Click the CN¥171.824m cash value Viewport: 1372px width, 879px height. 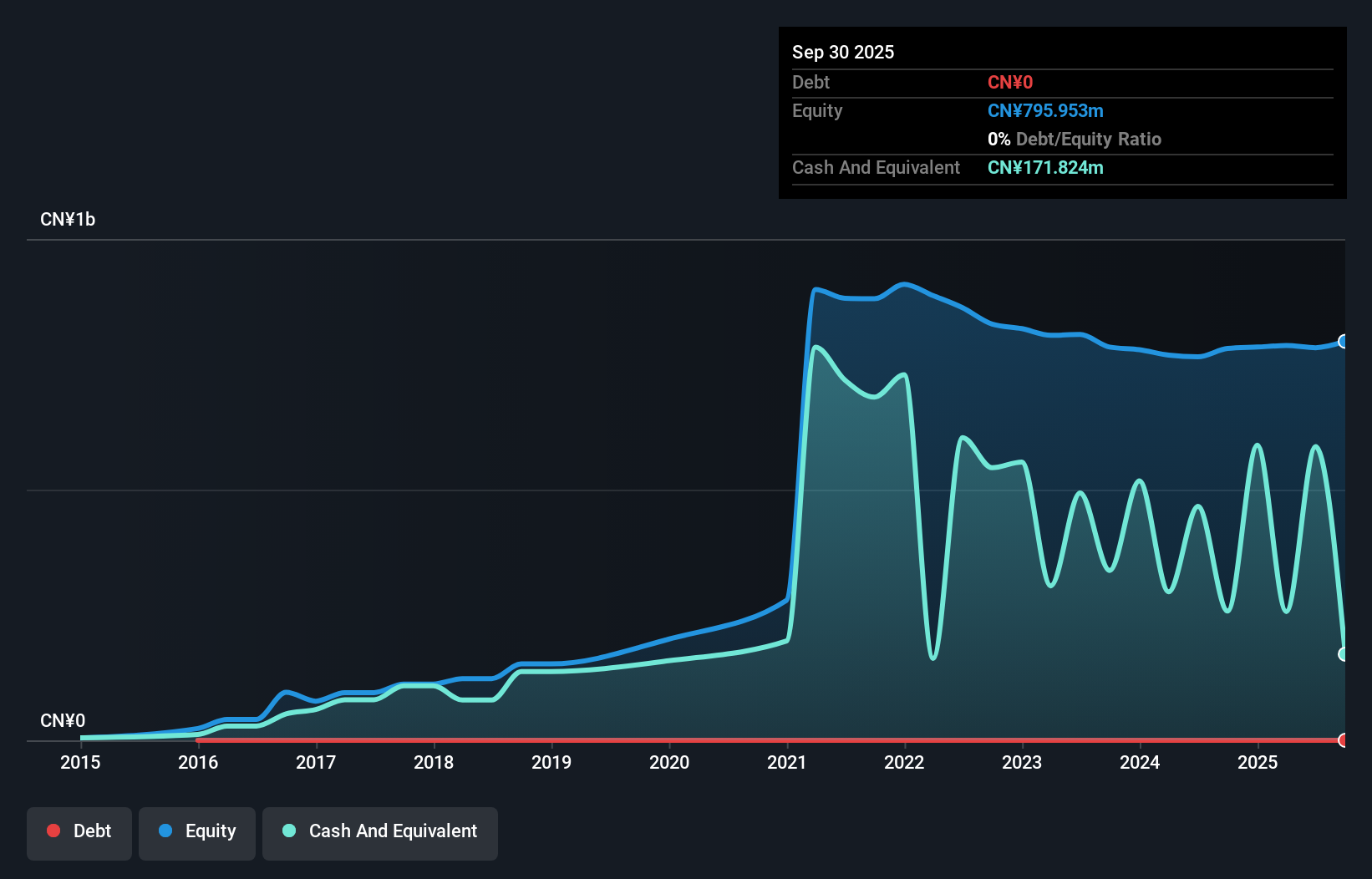point(1045,168)
